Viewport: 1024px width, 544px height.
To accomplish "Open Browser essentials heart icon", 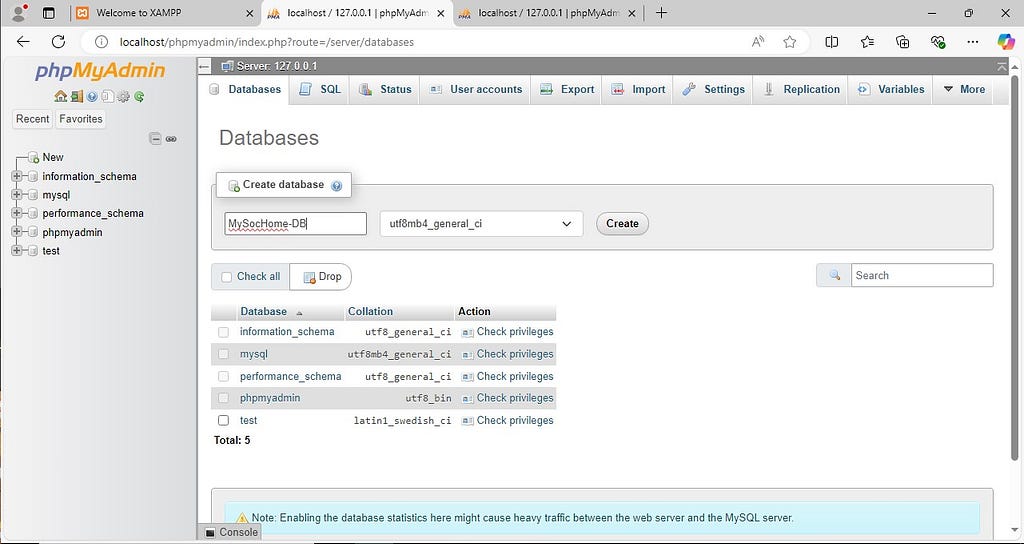I will point(938,42).
